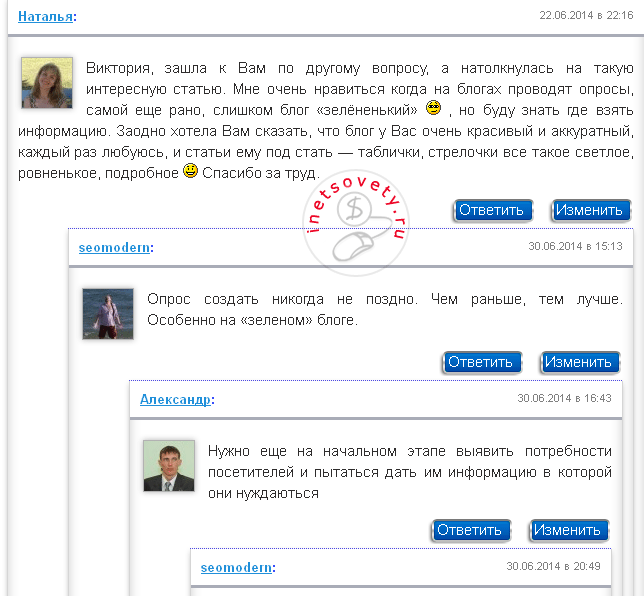Reply to seomodern's comment about «зеленом» блоге
Screen dimensions: 644x596
click(482, 362)
